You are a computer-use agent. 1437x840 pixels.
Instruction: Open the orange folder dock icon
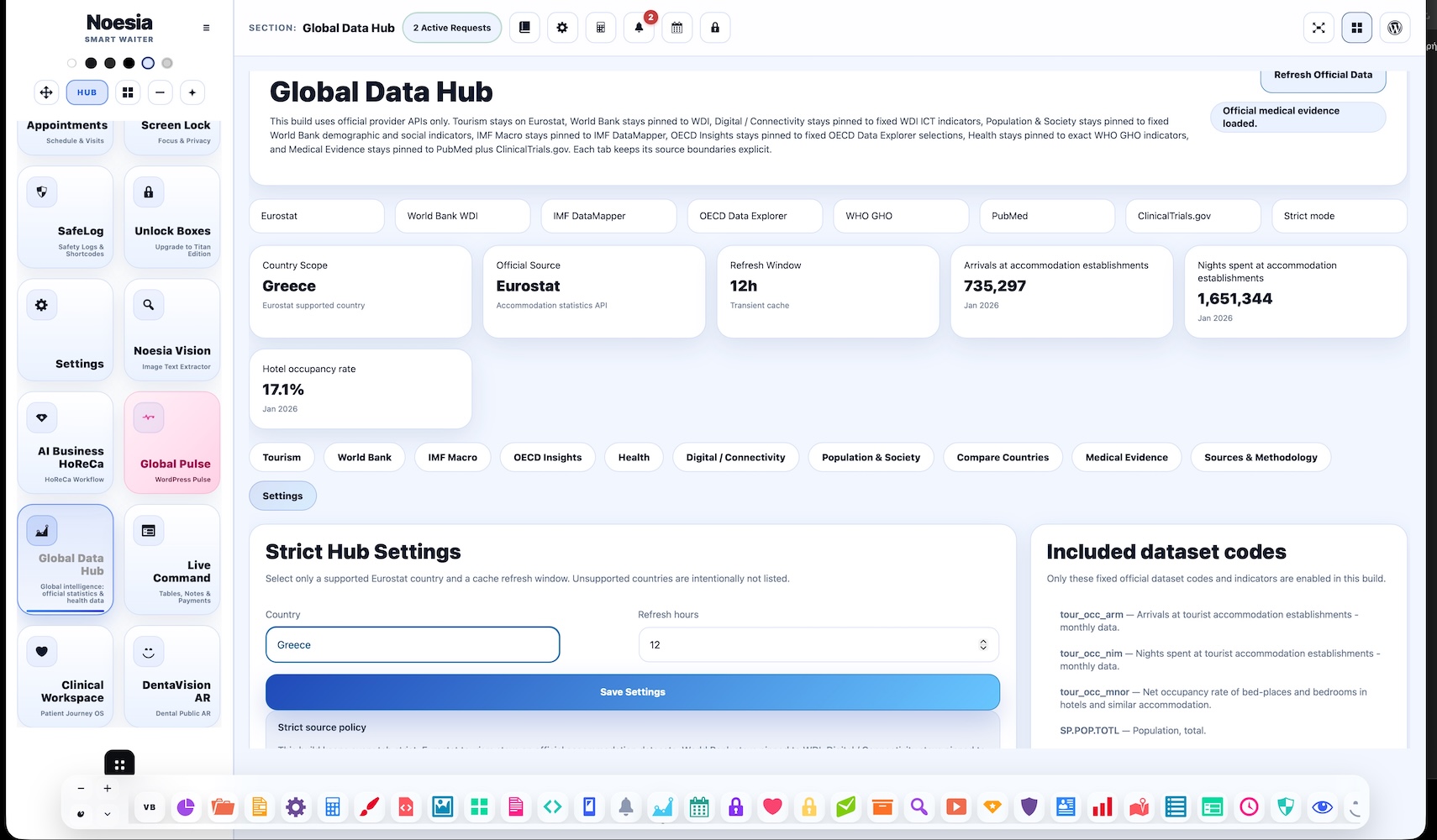(223, 807)
